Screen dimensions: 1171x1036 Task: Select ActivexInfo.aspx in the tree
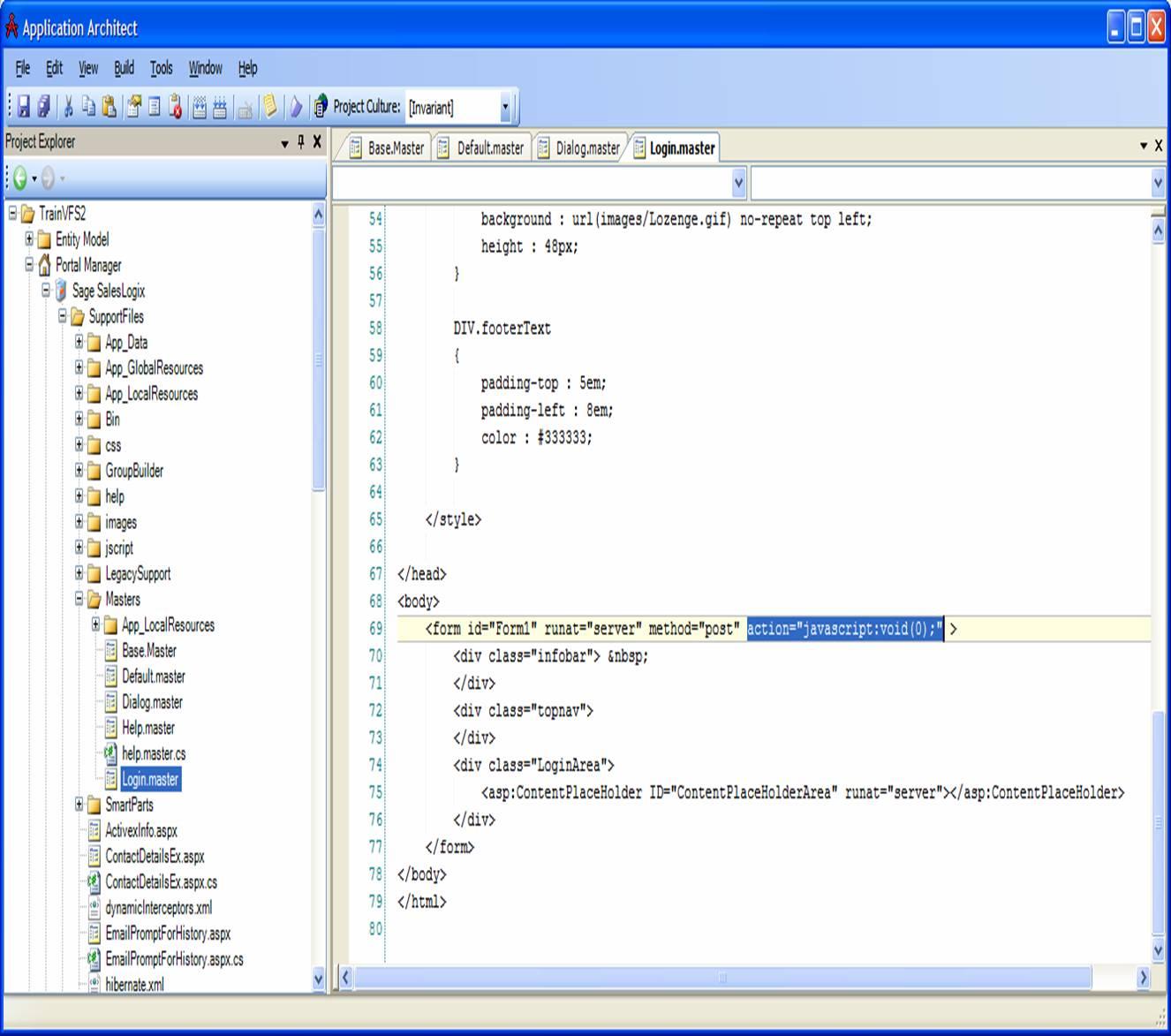coord(141,830)
